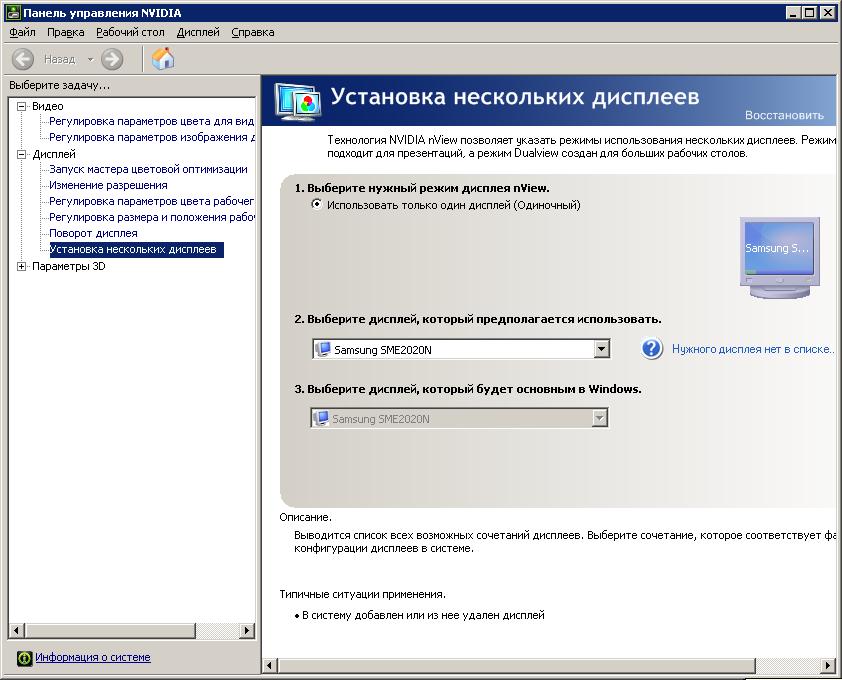Image resolution: width=842 pixels, height=680 pixels.
Task: Collapse the Видео tree node
Action: pyautogui.click(x=21, y=106)
